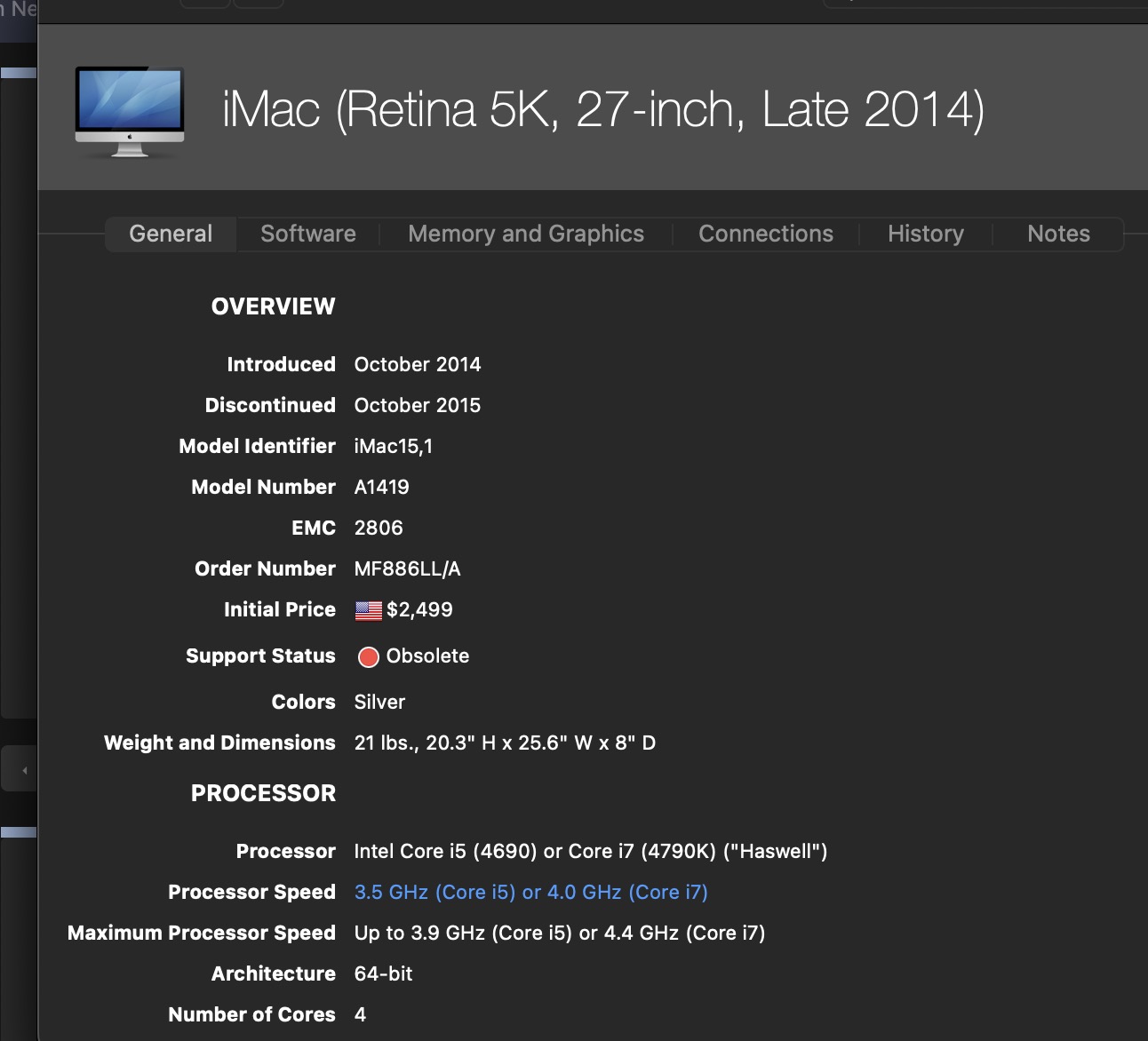Image resolution: width=1148 pixels, height=1041 pixels.
Task: Click the iMac Retina 5K title text
Action: (602, 110)
